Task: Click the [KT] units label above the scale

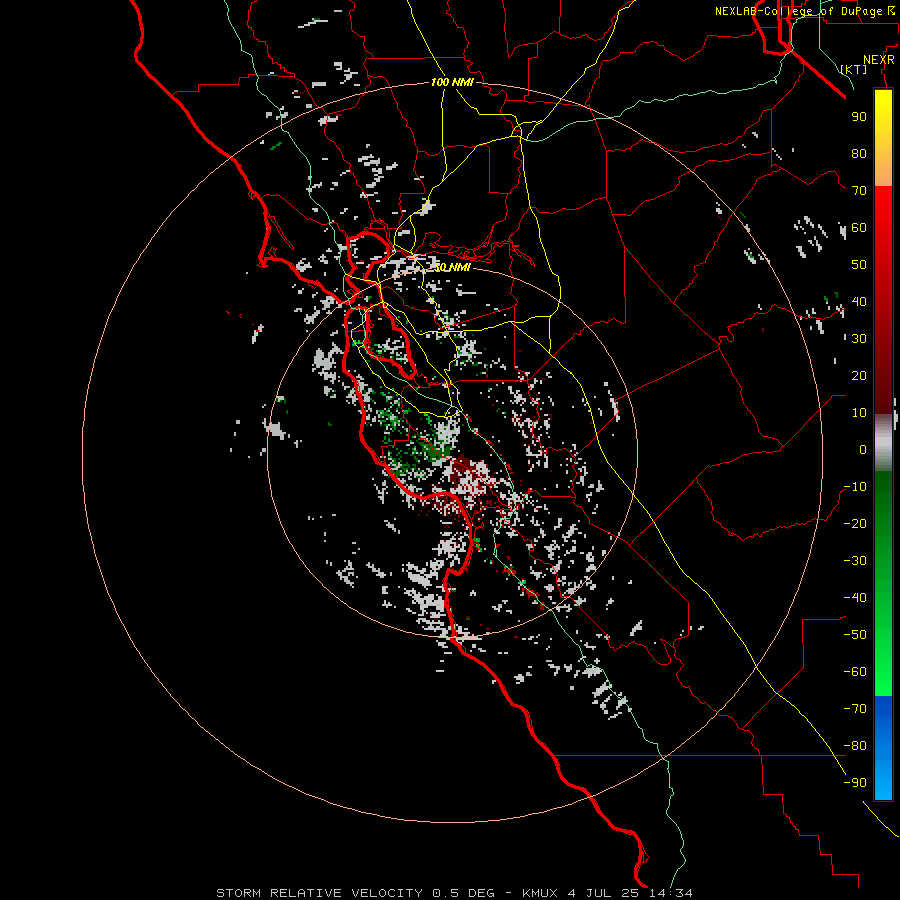Action: tap(854, 69)
